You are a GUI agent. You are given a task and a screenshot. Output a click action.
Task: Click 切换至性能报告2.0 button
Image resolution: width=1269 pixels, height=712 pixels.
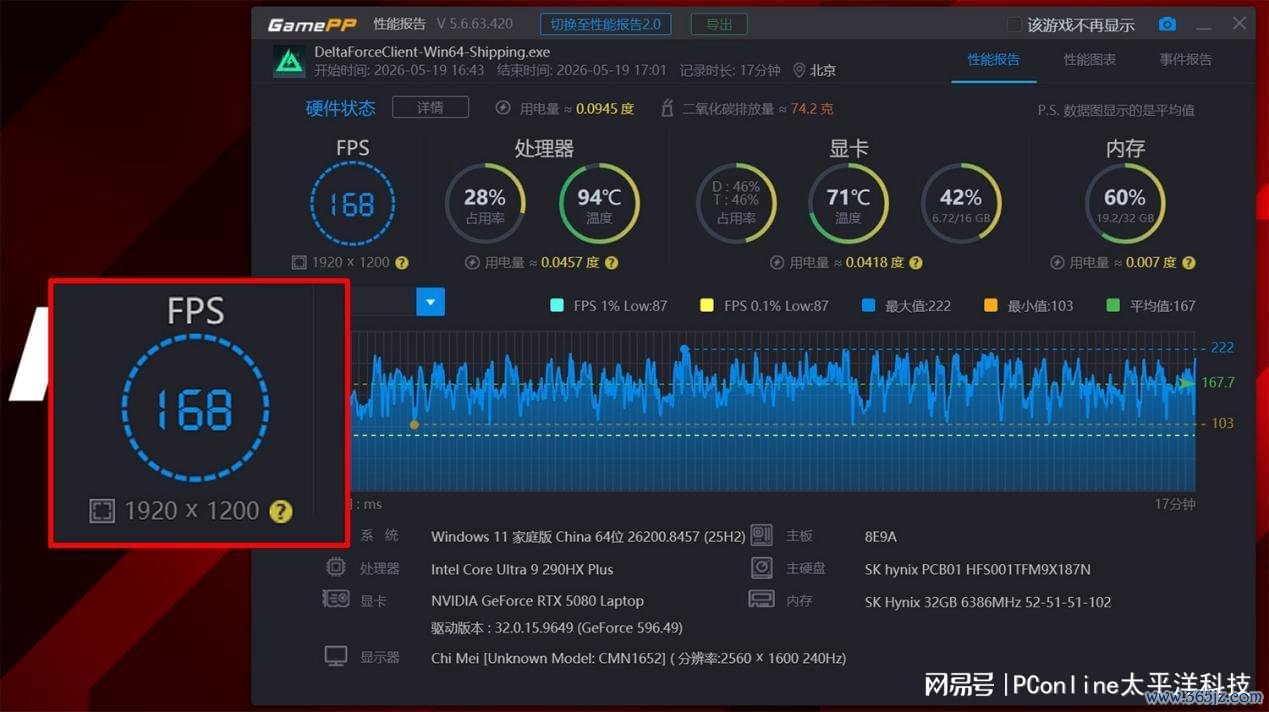(x=605, y=24)
